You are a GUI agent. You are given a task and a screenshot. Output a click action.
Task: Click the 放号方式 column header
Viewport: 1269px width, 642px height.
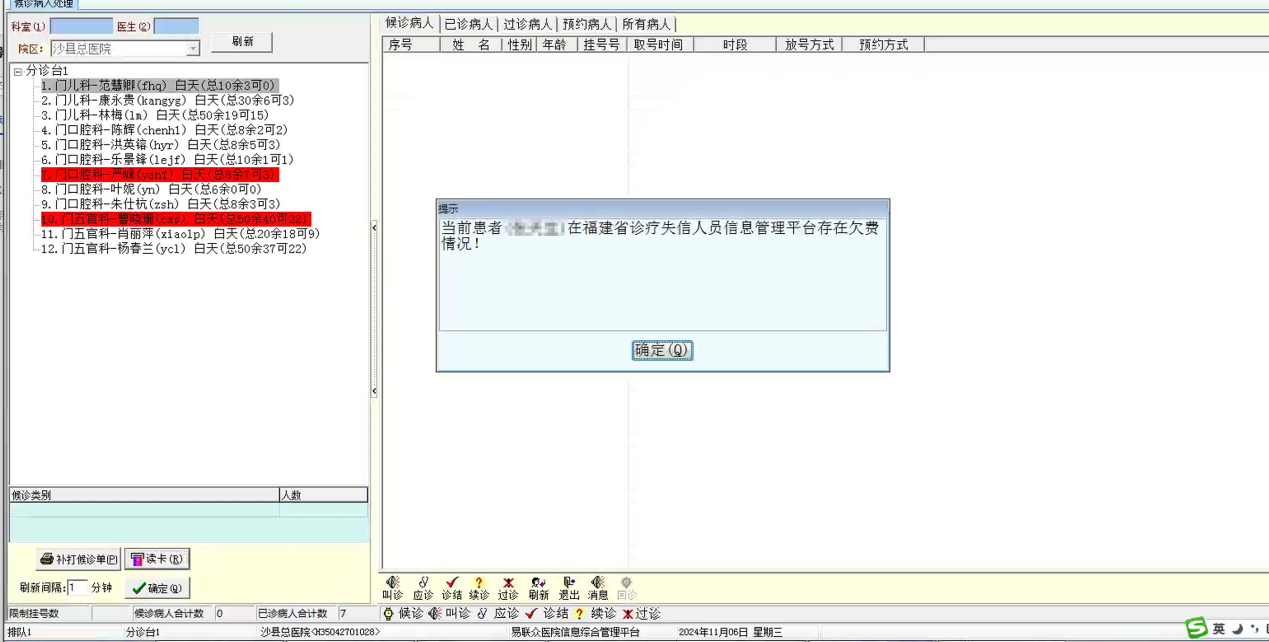pyautogui.click(x=810, y=45)
